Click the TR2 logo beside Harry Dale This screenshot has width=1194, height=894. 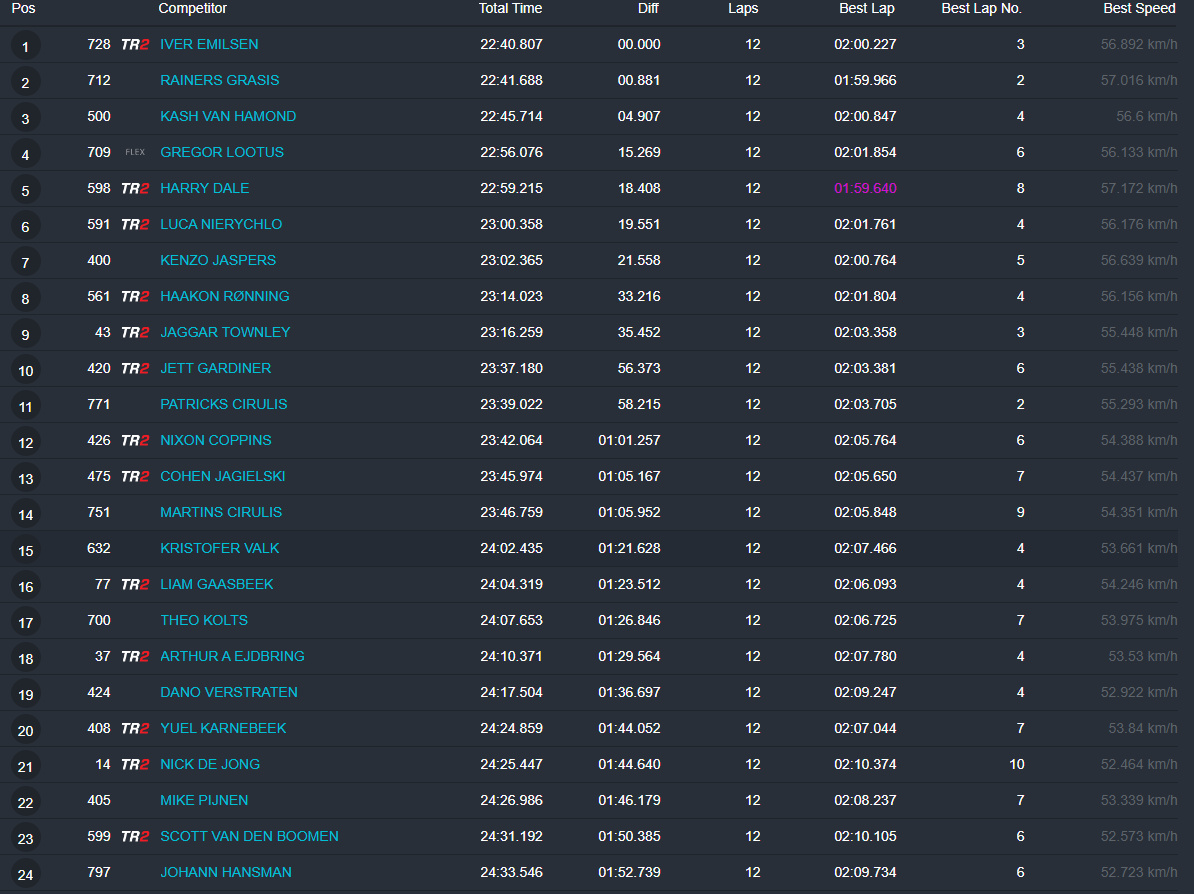(x=135, y=189)
